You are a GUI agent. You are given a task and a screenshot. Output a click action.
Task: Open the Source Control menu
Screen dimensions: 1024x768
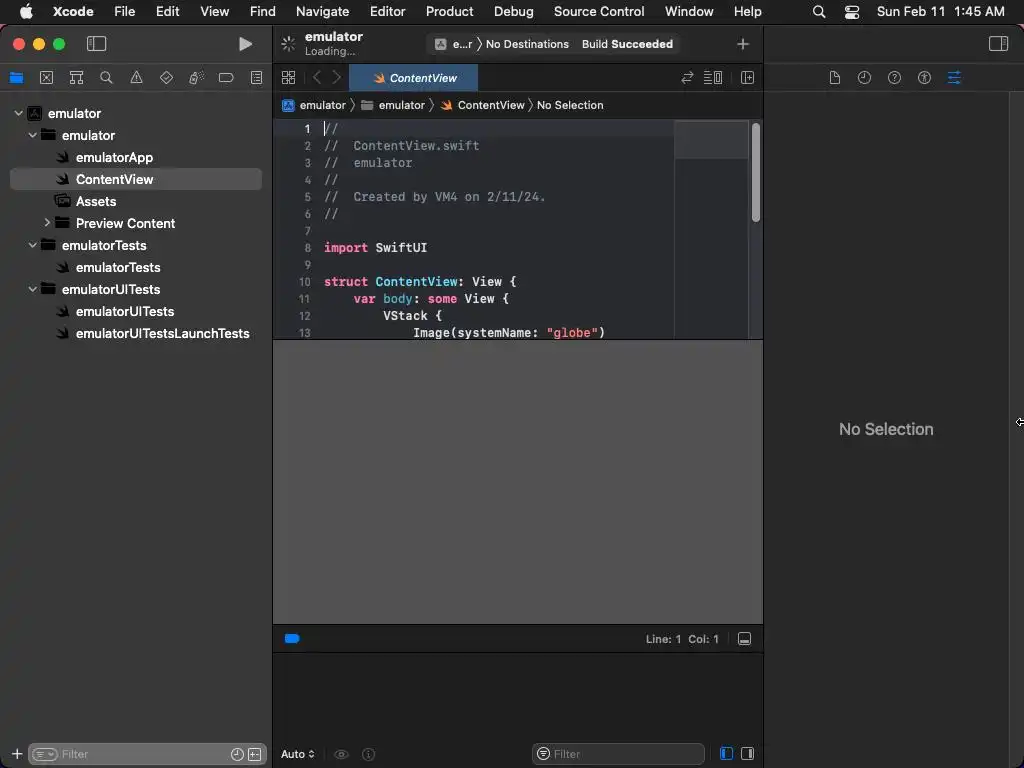coord(599,11)
